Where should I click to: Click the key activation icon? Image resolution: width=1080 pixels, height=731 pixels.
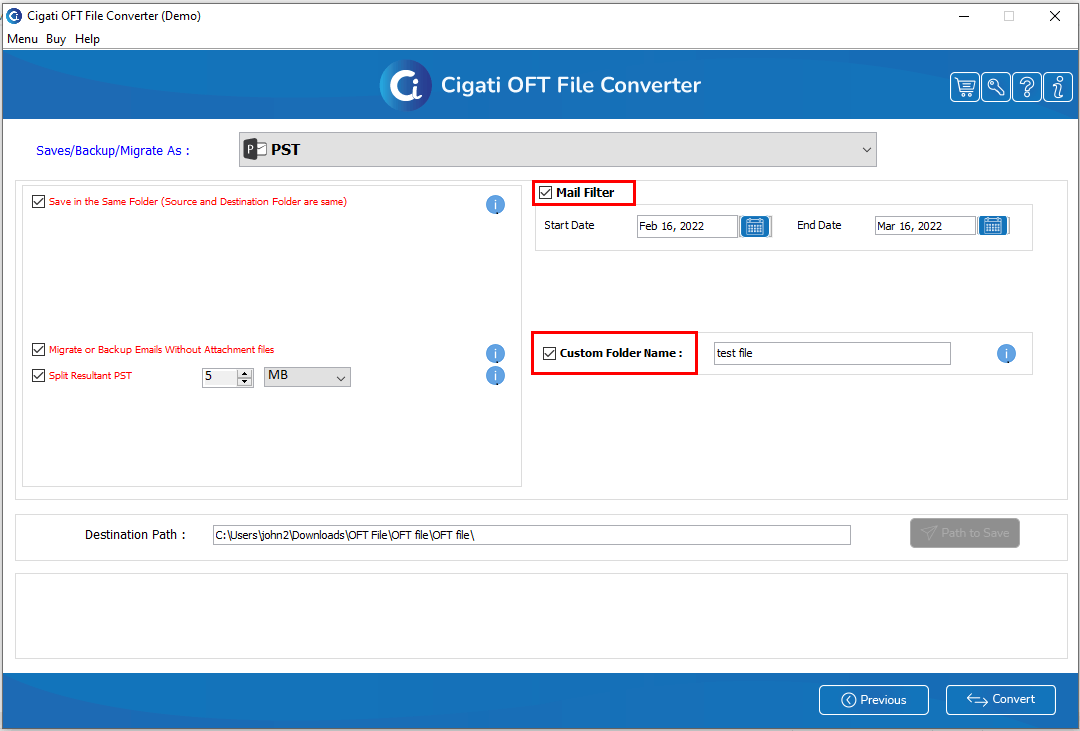coord(995,87)
